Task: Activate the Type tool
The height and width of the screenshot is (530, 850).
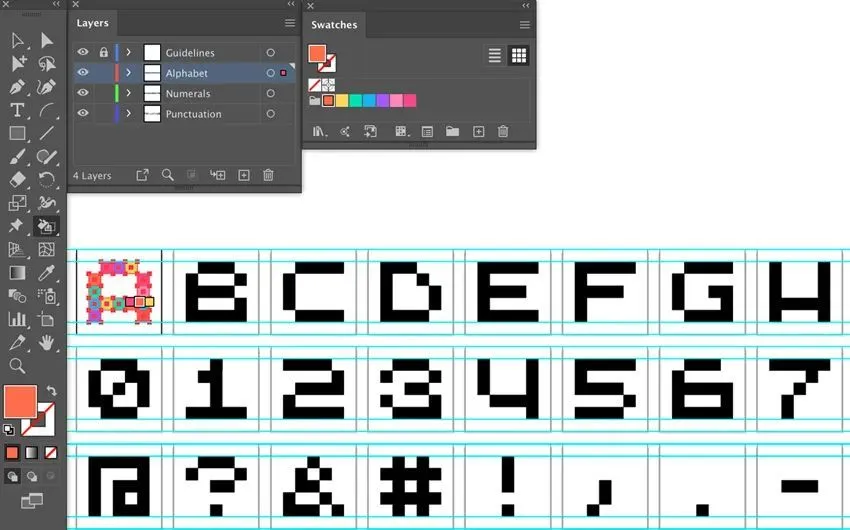Action: click(x=17, y=110)
